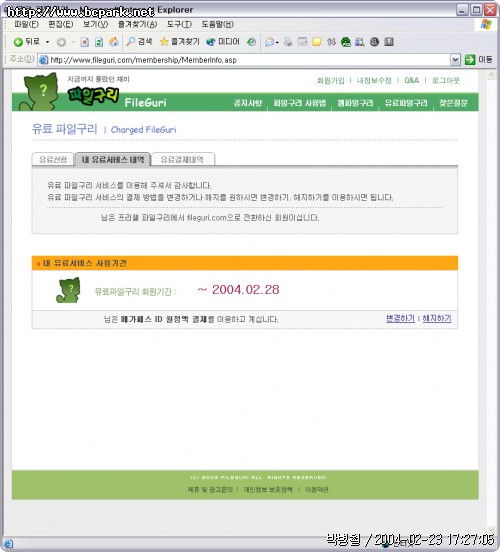Click the FileGuri text logo

145,102
